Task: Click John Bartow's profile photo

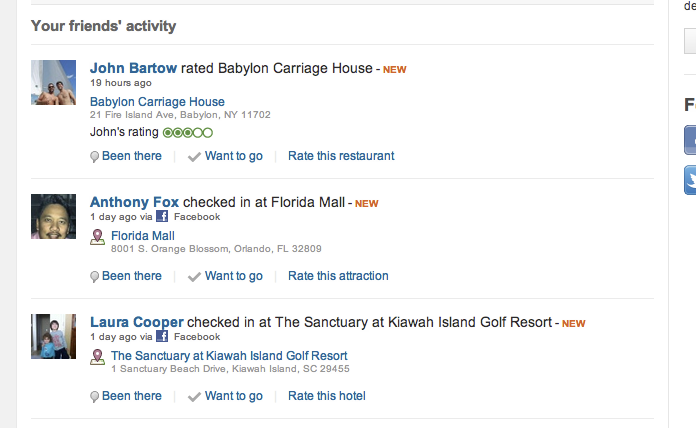Action: click(x=53, y=83)
